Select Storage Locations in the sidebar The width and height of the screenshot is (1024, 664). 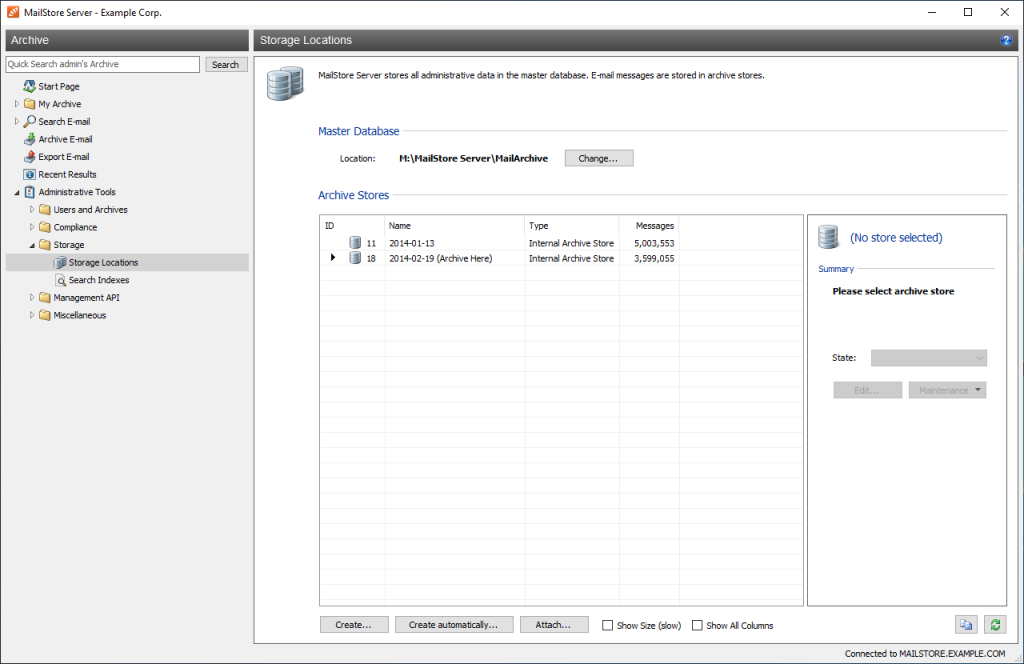pyautogui.click(x=103, y=262)
